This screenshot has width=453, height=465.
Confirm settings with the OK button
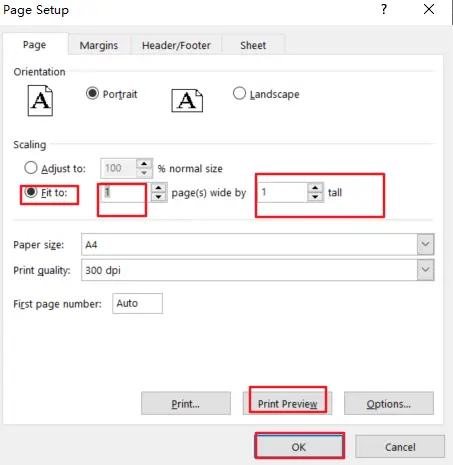(x=299, y=447)
